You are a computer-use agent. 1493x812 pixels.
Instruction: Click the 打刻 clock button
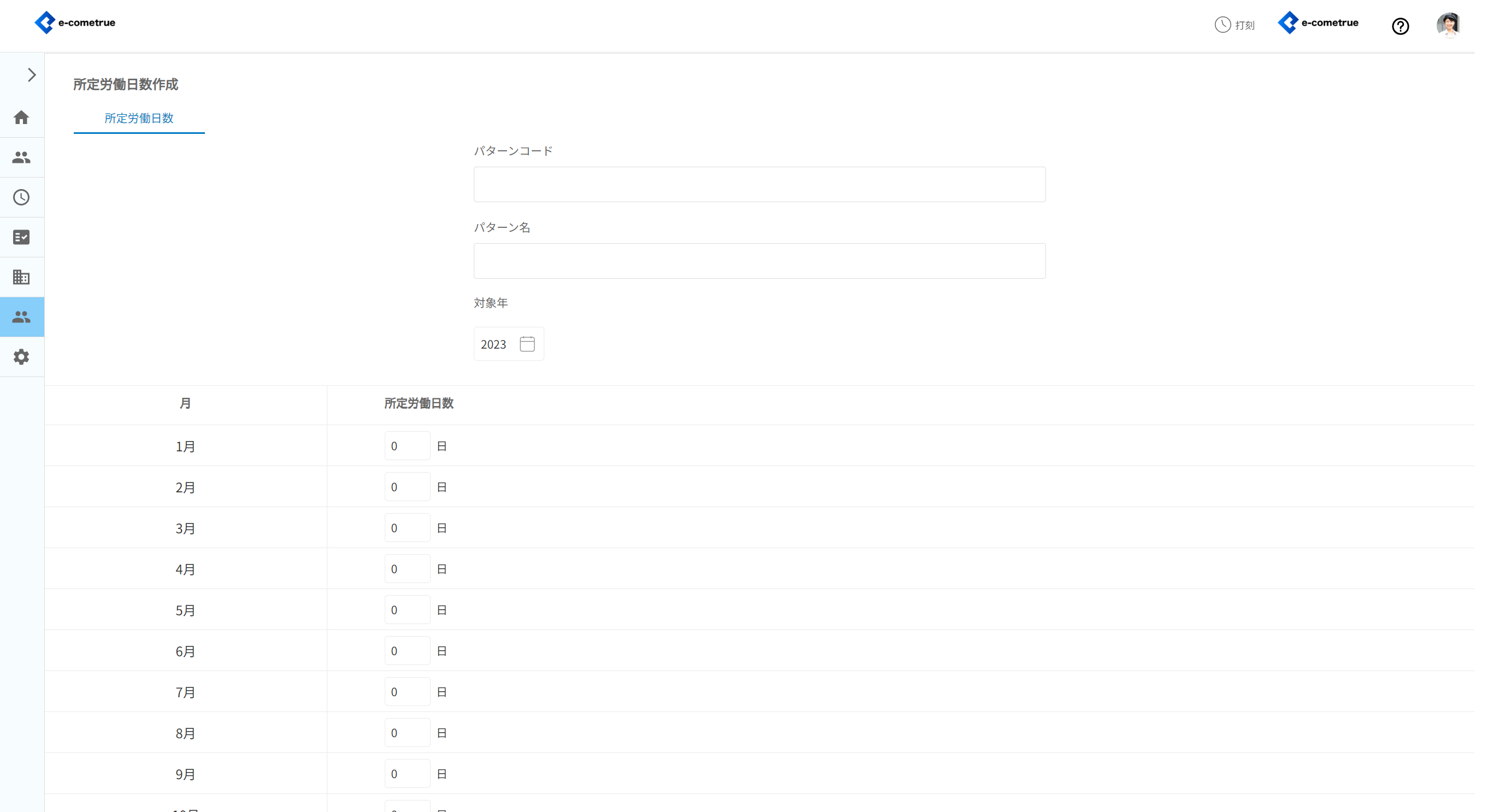click(1235, 25)
